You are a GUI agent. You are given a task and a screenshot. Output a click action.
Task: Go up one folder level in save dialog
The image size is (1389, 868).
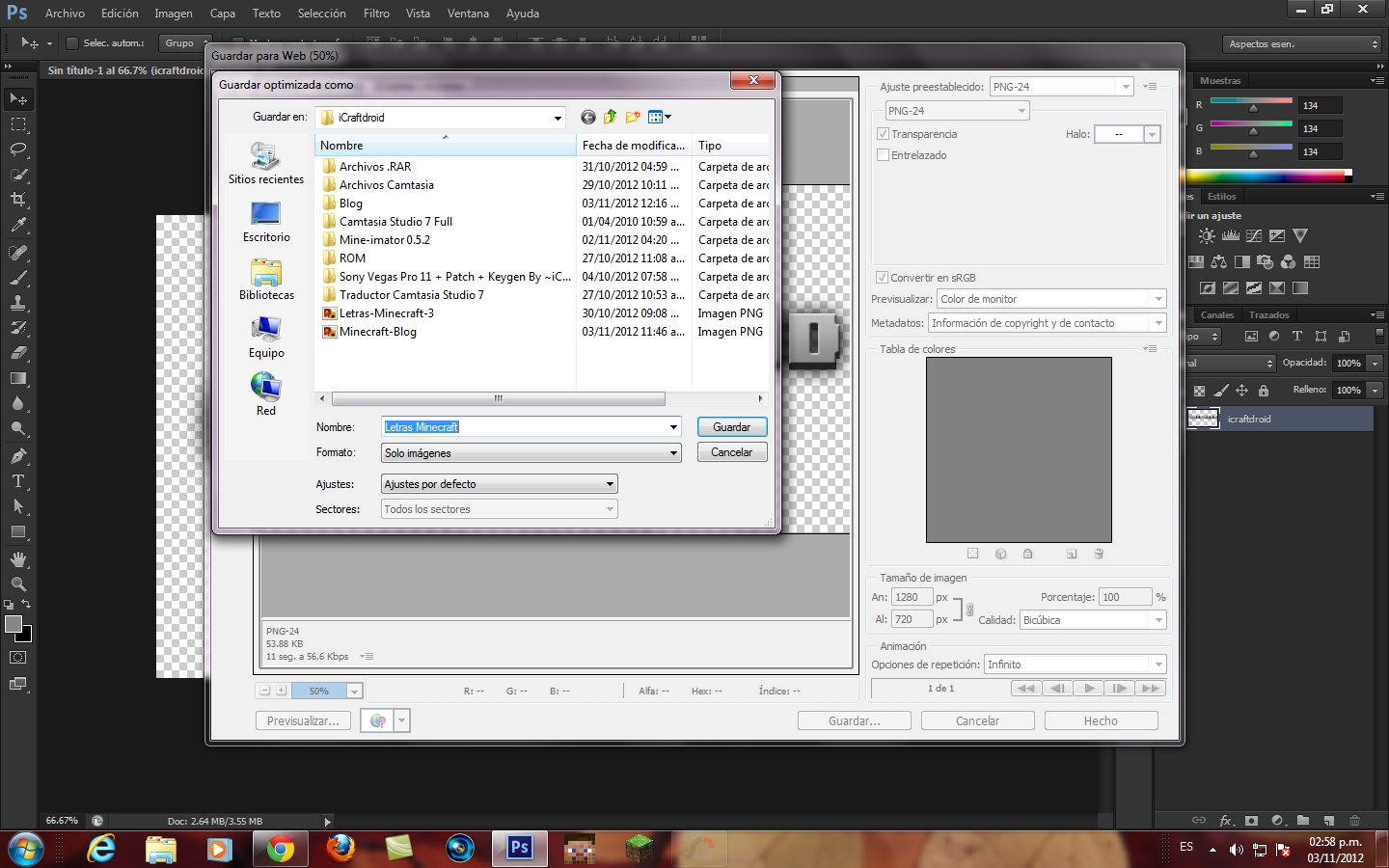(610, 118)
